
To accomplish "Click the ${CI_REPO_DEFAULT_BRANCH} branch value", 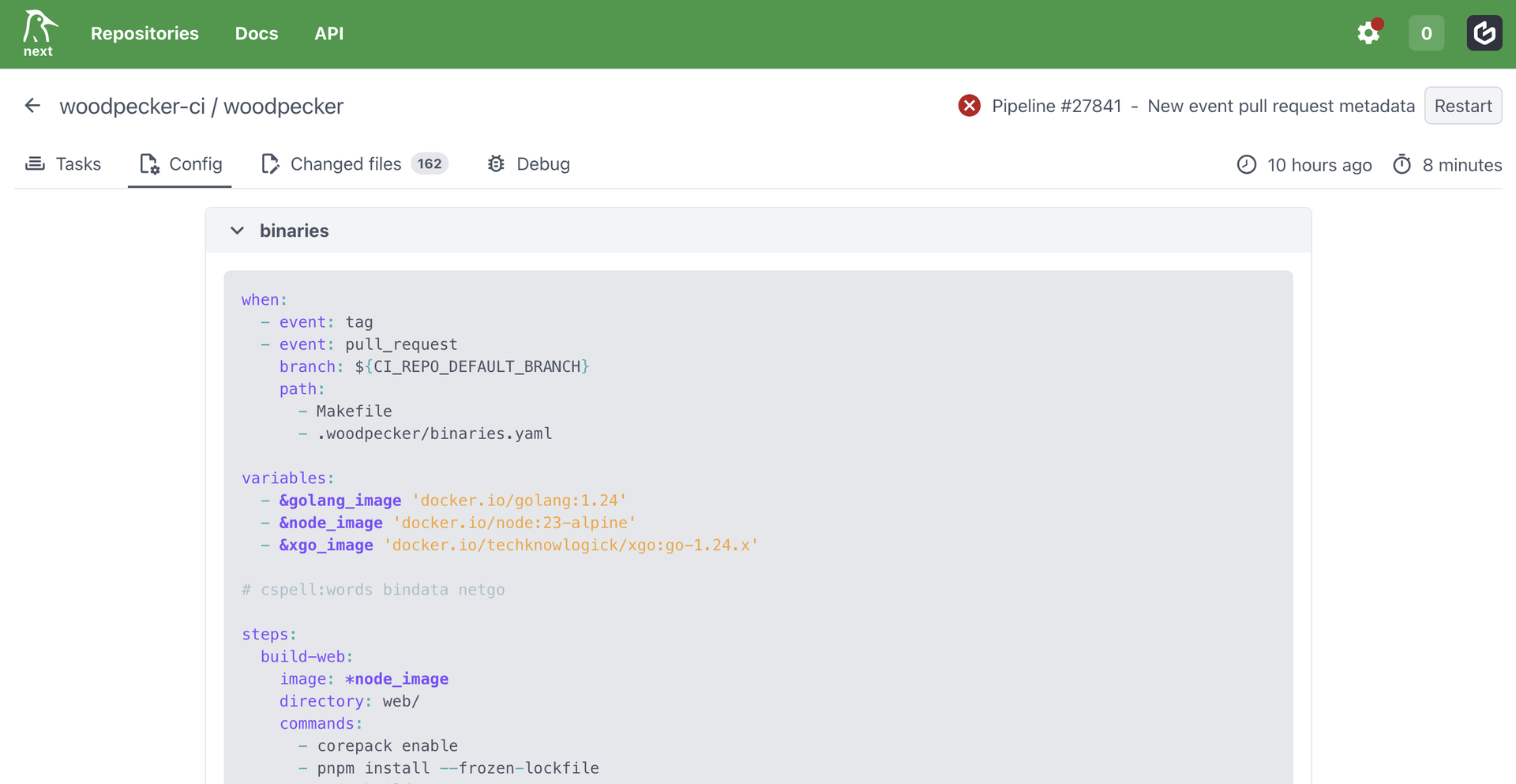I will click(472, 366).
